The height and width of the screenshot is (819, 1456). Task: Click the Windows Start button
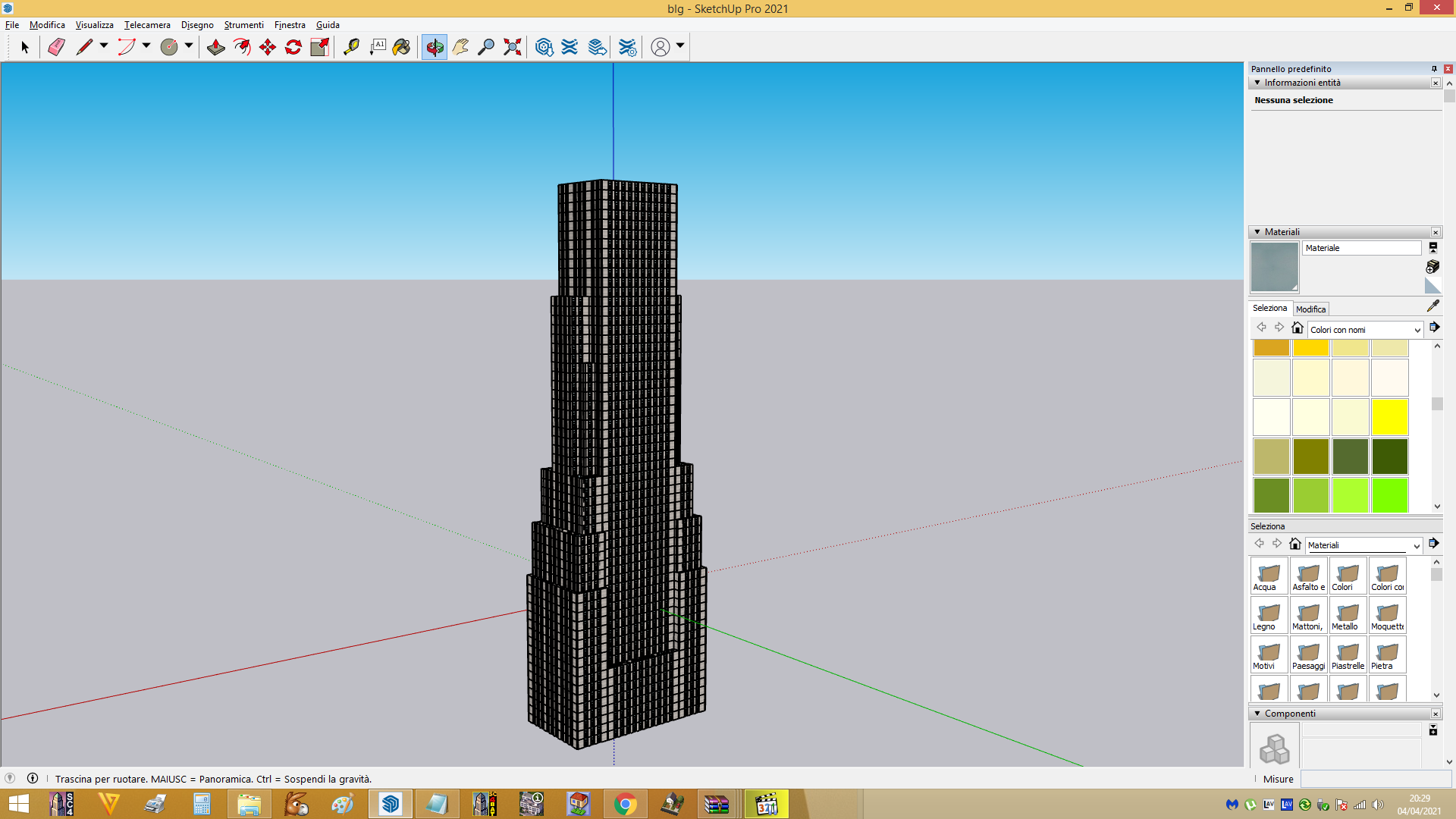(x=18, y=804)
